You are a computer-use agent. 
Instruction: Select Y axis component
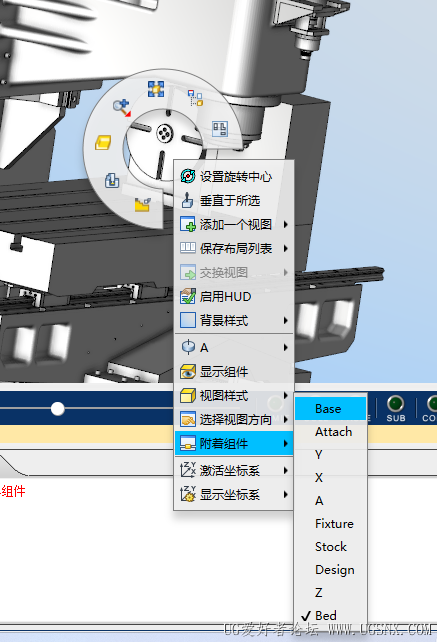pyautogui.click(x=331, y=454)
